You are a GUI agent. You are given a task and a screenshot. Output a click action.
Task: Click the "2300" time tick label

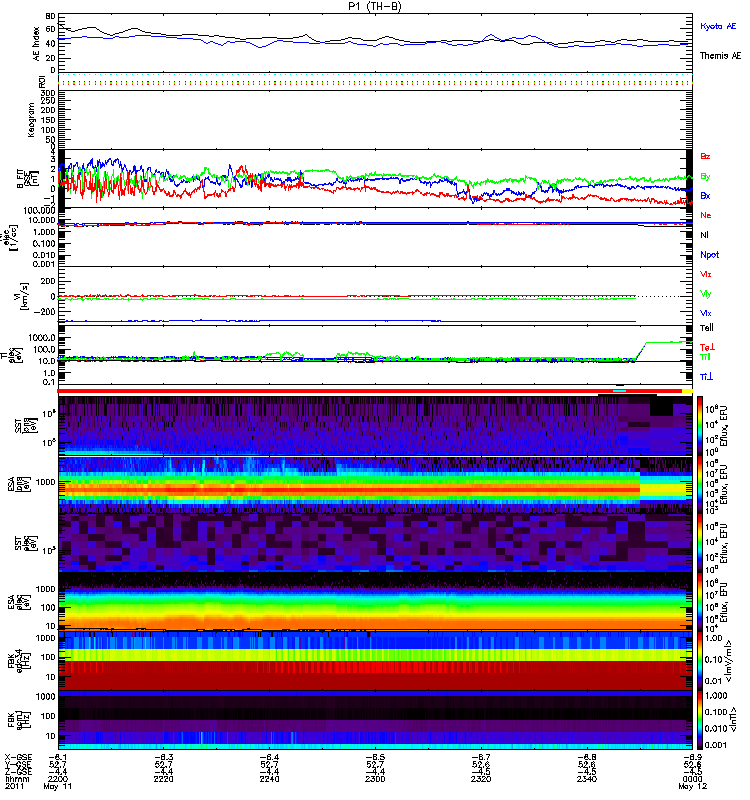tap(375, 779)
